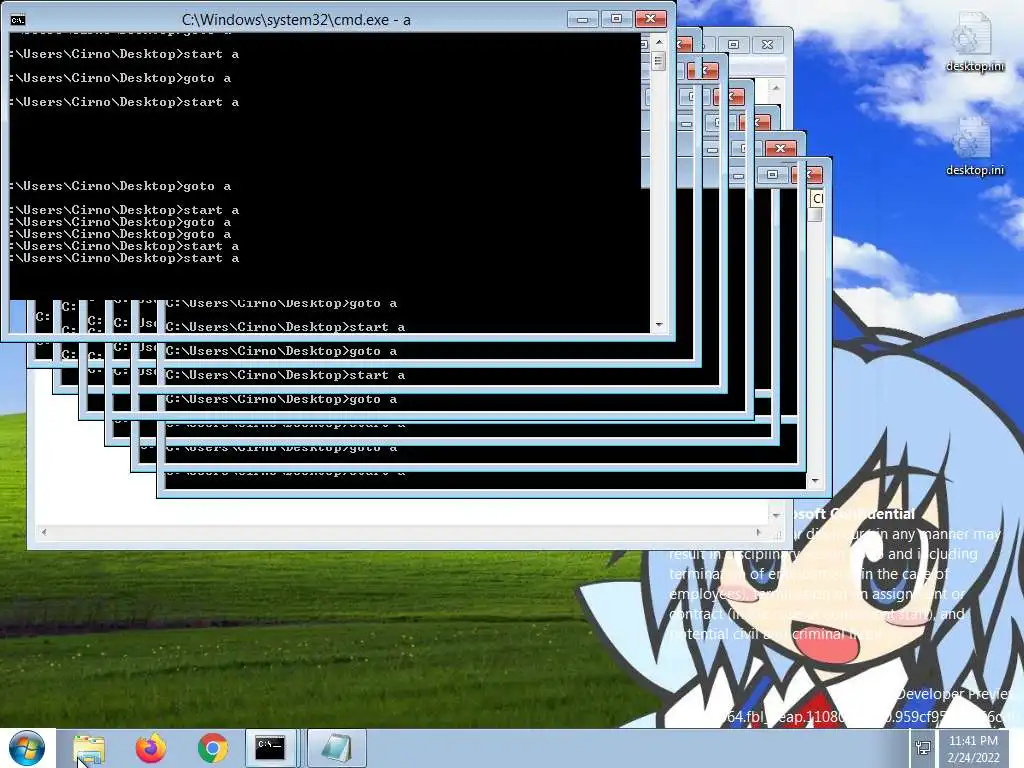Screen dimensions: 1024x768
Task: Launch Firefox from the taskbar
Action: tap(151, 748)
